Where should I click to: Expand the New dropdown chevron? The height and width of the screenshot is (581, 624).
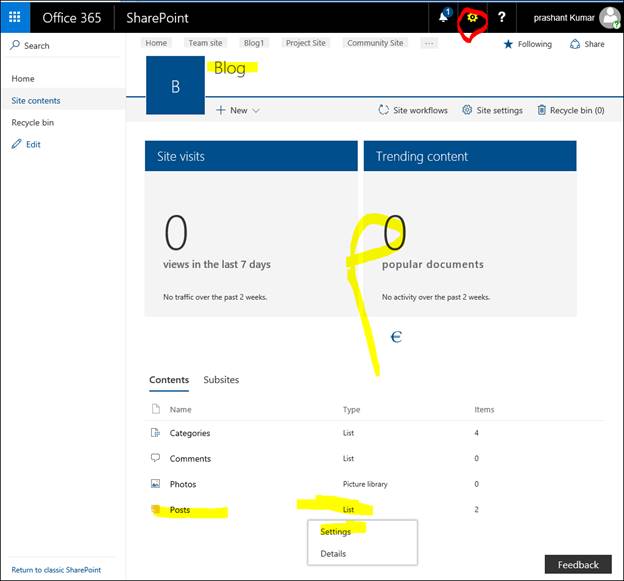256,110
